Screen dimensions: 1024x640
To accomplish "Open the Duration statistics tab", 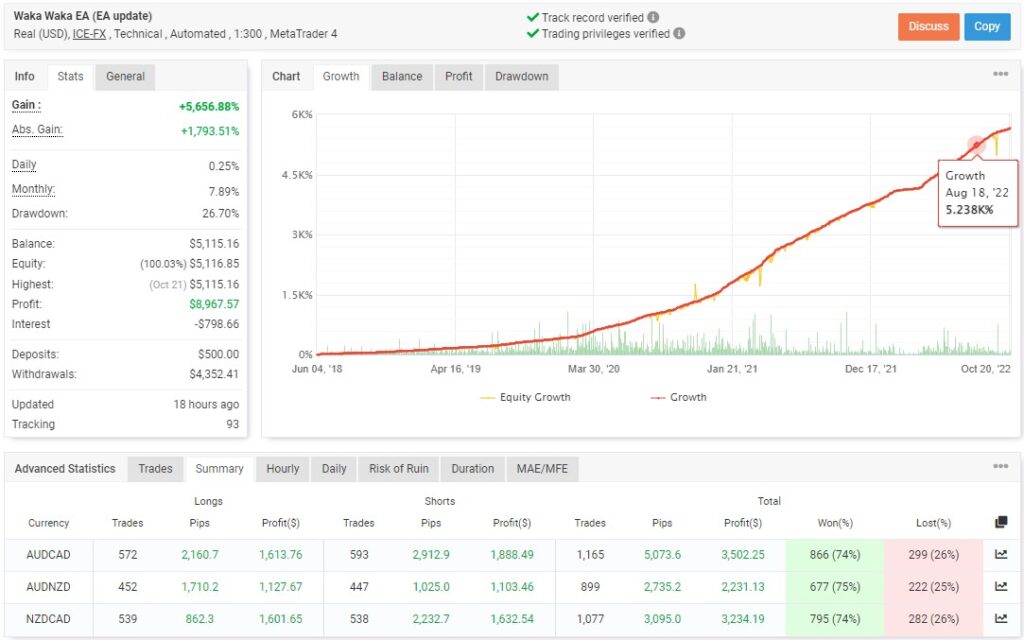I will click(473, 469).
